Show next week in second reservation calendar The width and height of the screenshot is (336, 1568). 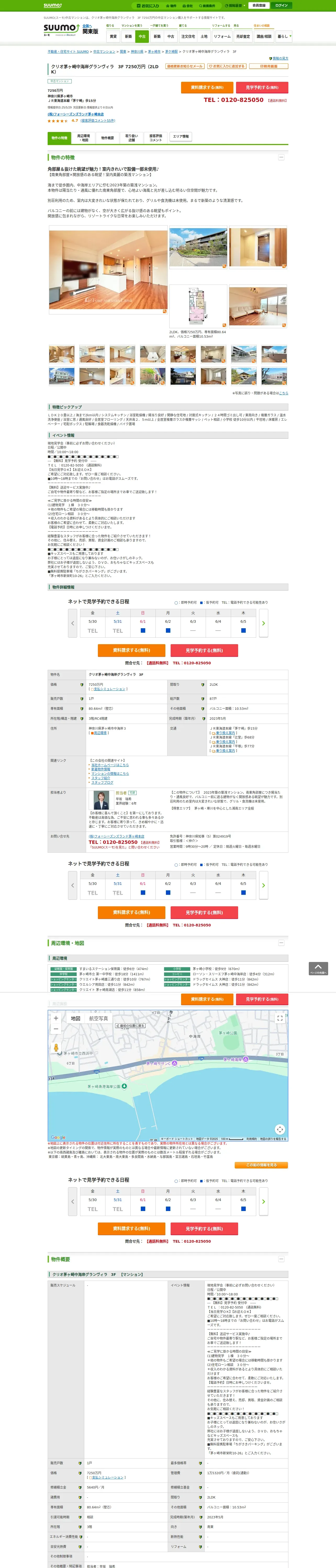click(264, 886)
